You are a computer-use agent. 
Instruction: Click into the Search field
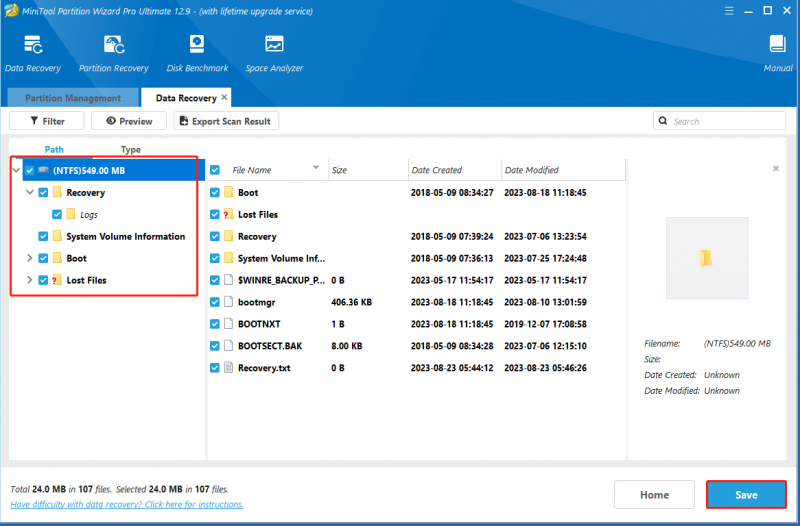coord(719,121)
